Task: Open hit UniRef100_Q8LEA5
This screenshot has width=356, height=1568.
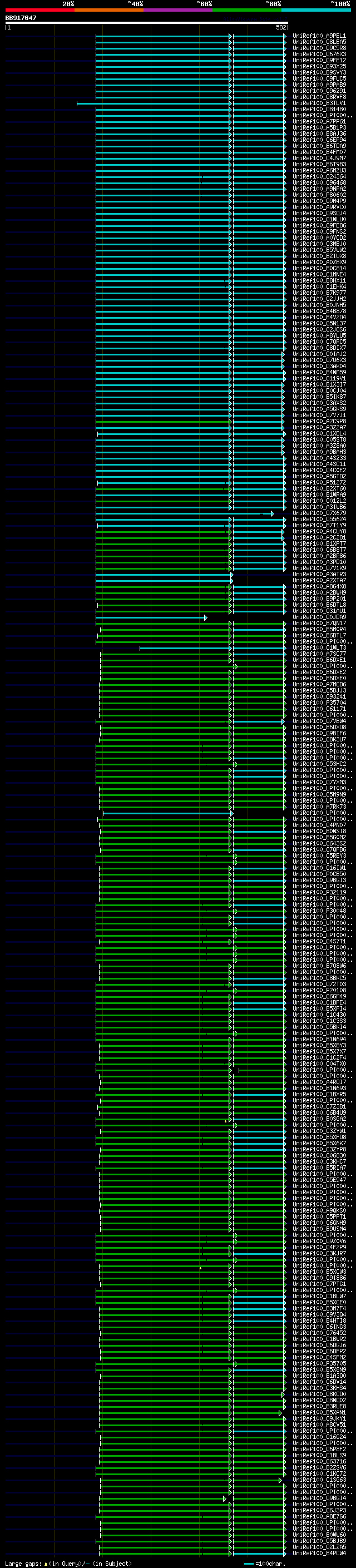Action: tap(319, 42)
